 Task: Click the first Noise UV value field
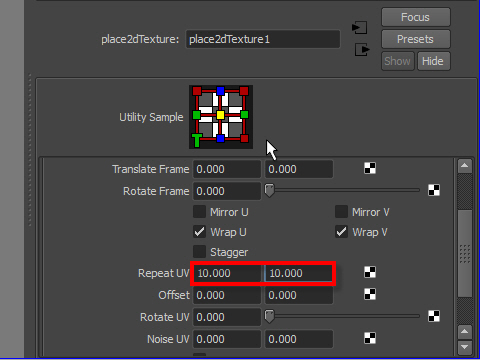227,339
